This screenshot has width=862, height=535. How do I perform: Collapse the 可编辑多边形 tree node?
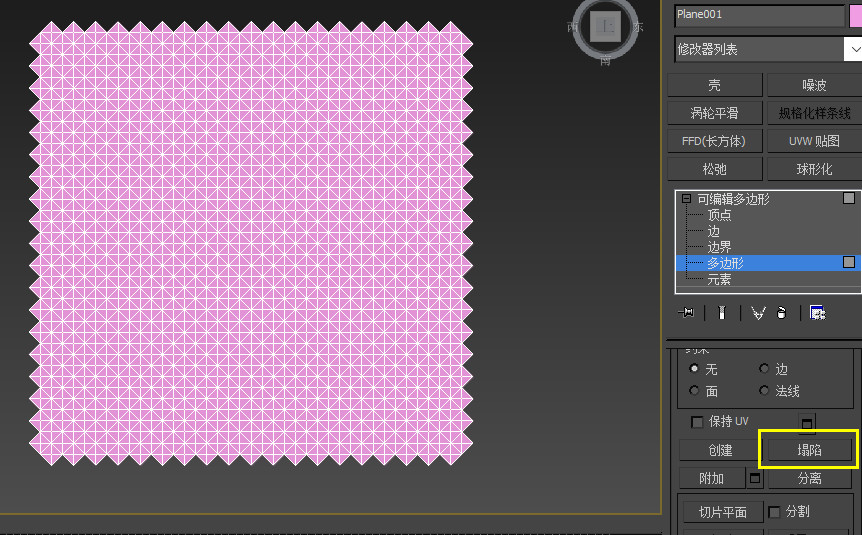(x=686, y=198)
